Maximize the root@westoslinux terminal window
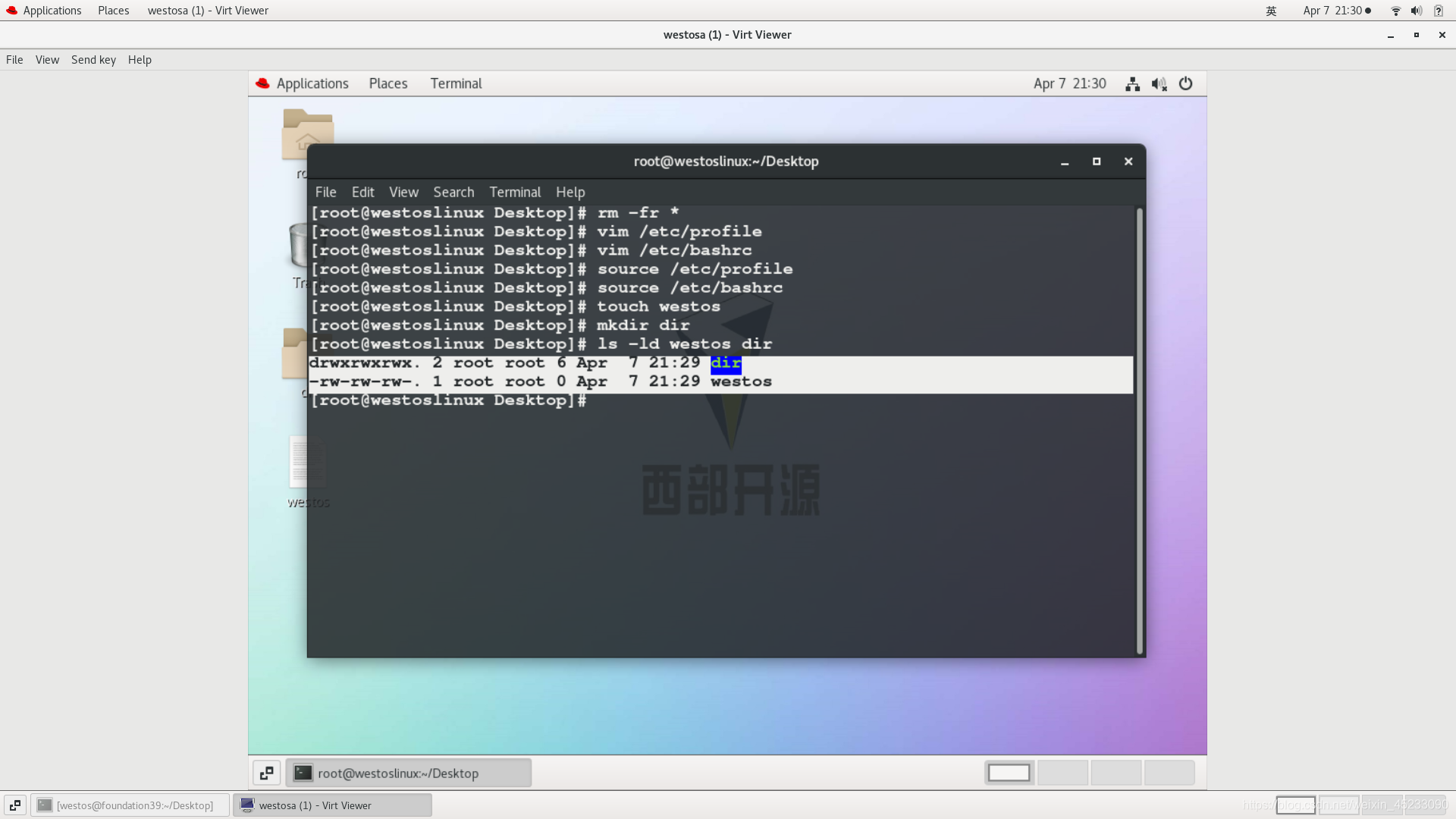 pyautogui.click(x=1097, y=162)
